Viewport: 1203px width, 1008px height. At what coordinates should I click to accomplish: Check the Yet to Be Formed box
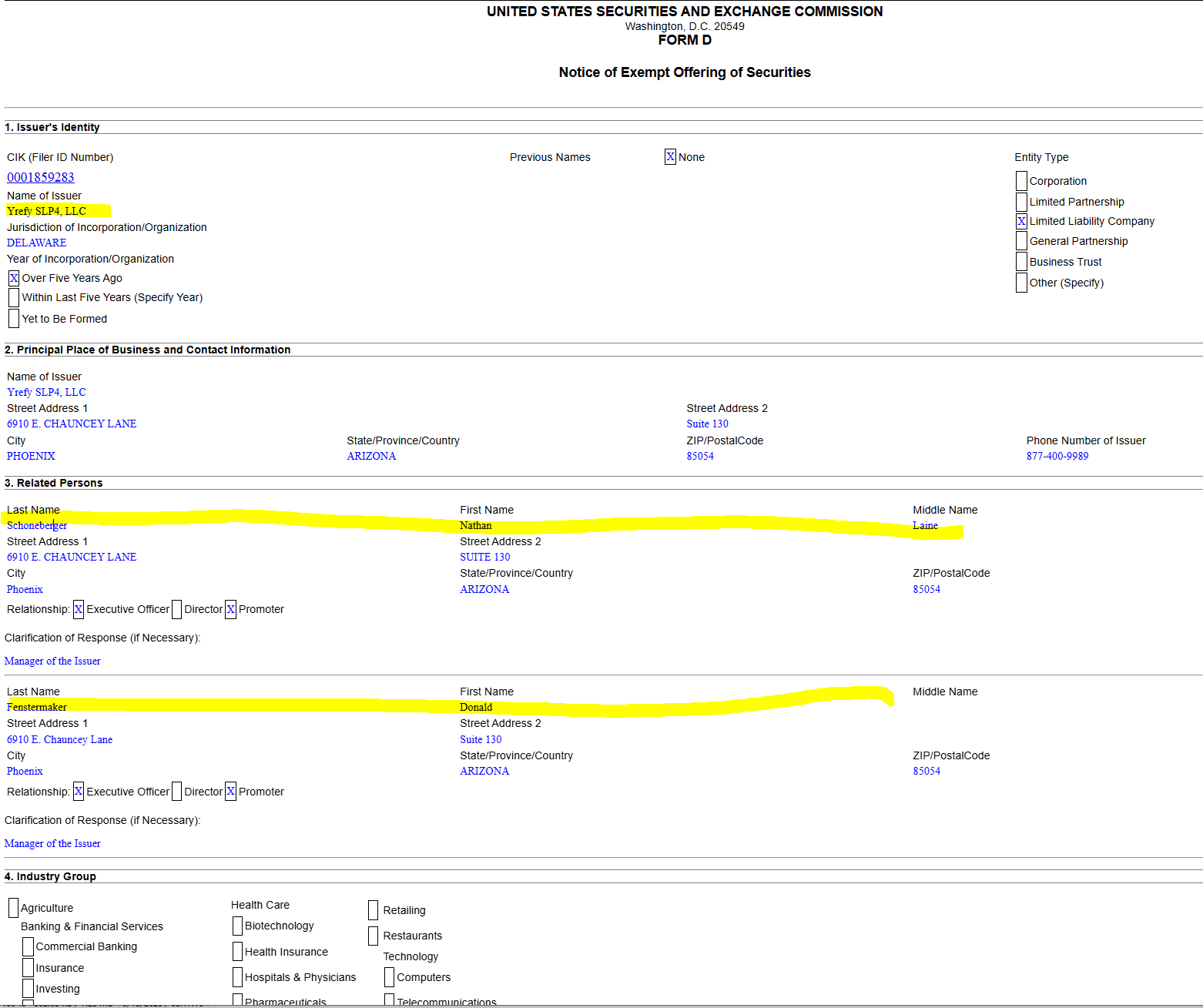[14, 319]
